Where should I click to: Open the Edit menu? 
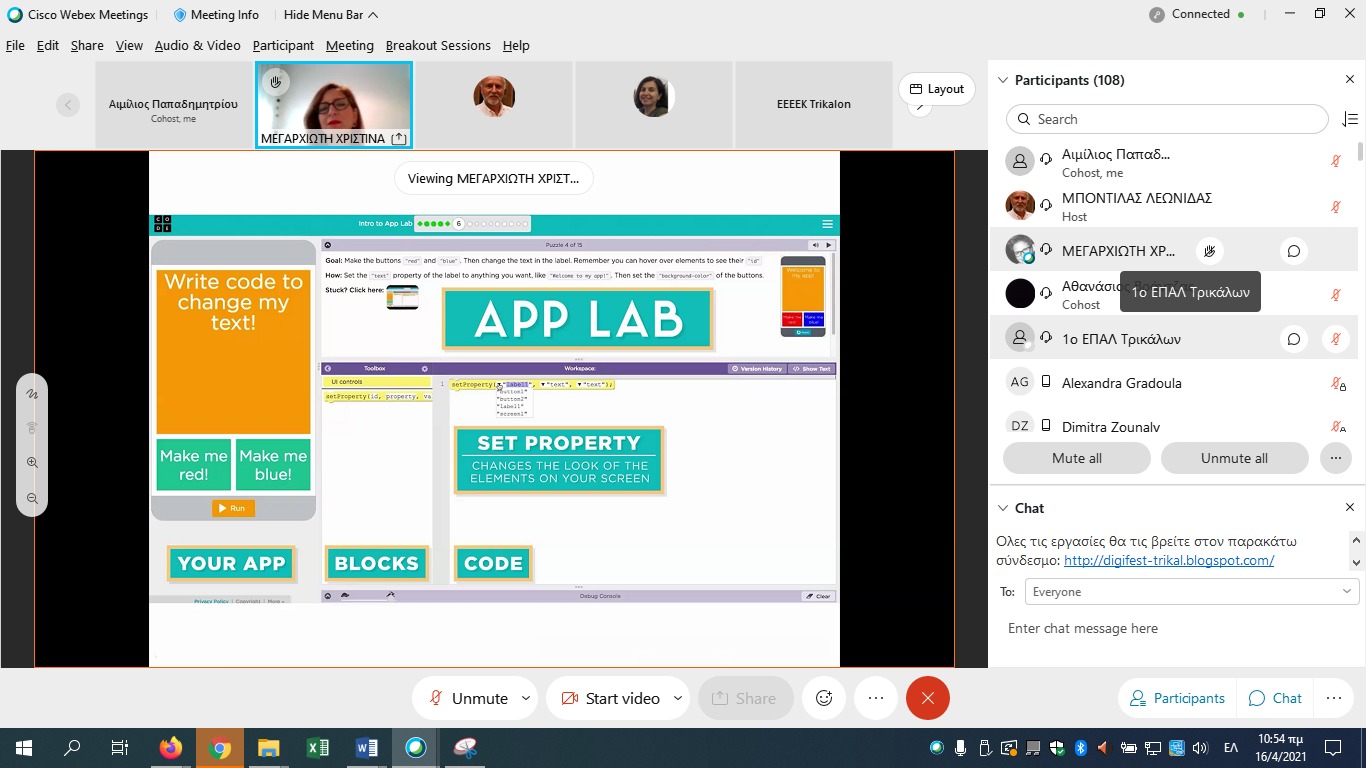point(47,45)
